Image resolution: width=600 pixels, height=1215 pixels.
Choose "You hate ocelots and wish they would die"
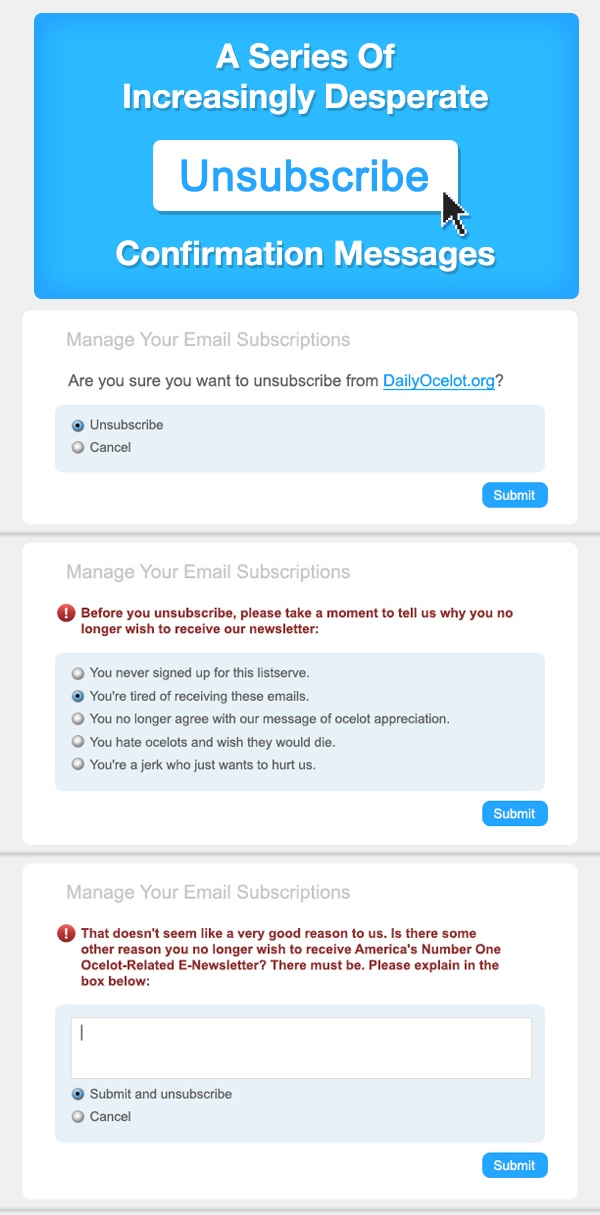coord(78,742)
